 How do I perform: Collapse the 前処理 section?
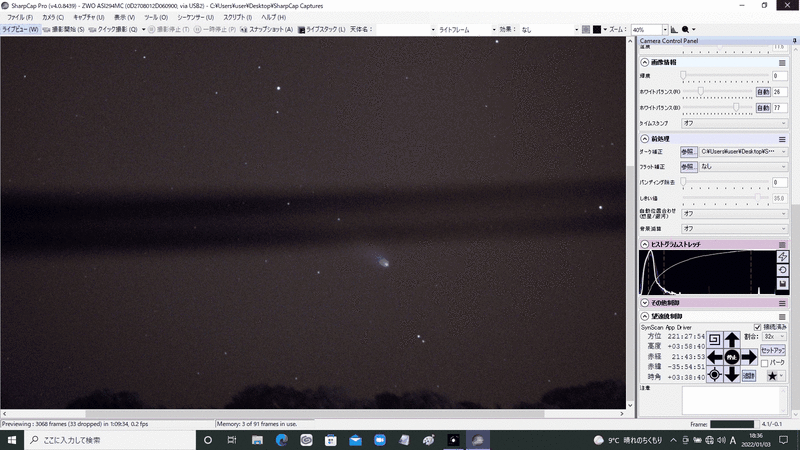click(x=644, y=139)
